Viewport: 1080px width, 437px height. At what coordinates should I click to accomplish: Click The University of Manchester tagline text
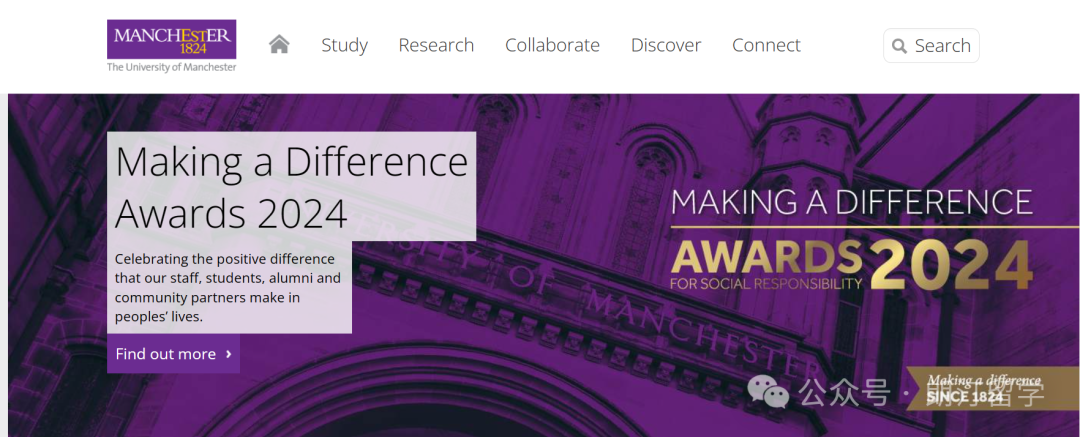[172, 68]
